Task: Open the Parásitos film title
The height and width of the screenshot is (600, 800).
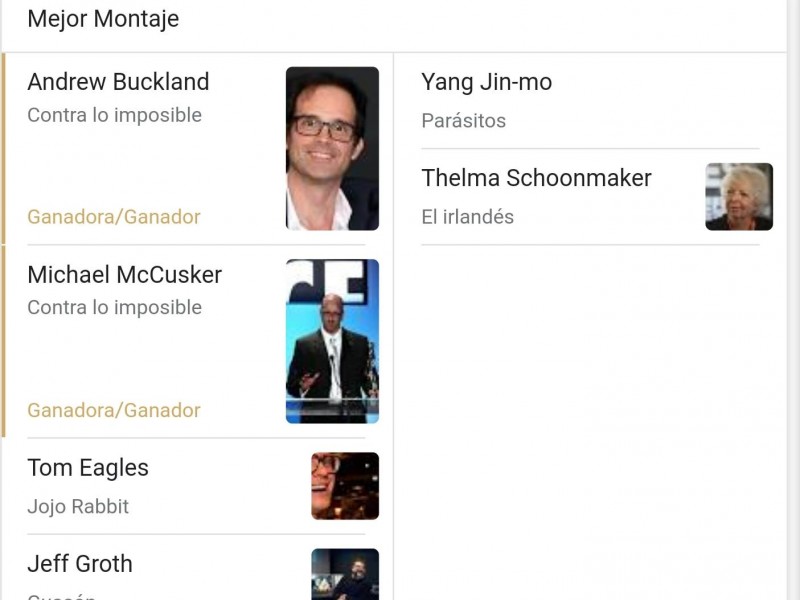Action: pyautogui.click(x=463, y=121)
